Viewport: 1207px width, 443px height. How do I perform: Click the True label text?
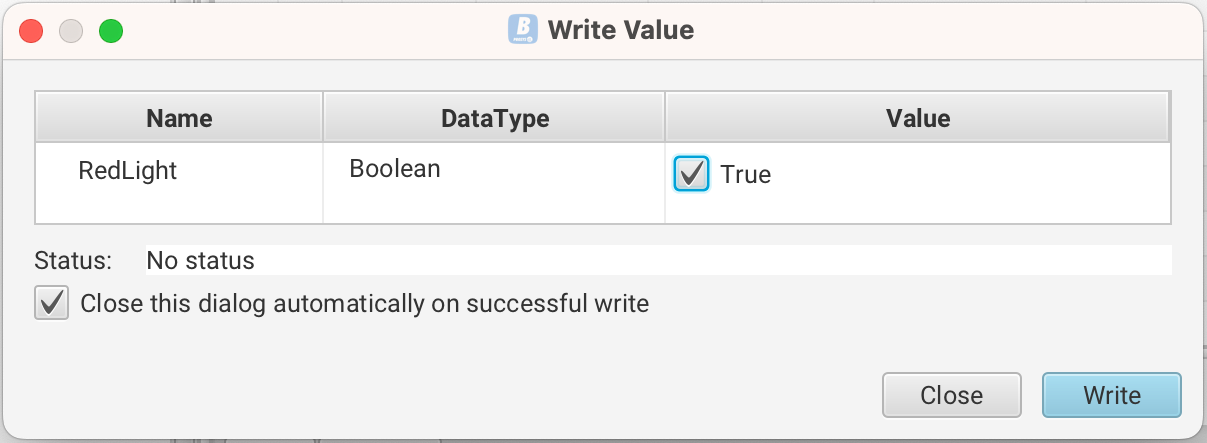point(746,175)
